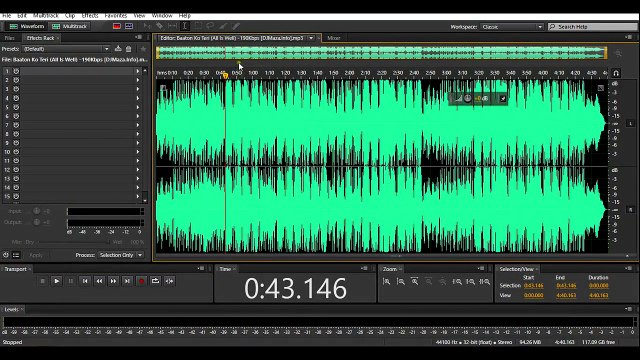Show the Spectral Frequency Display

(117, 26)
